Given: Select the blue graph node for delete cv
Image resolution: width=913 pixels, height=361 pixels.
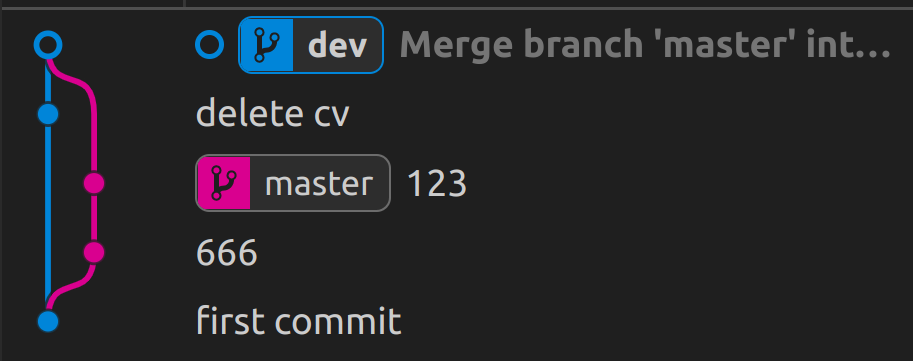Looking at the screenshot, I should click(48, 114).
